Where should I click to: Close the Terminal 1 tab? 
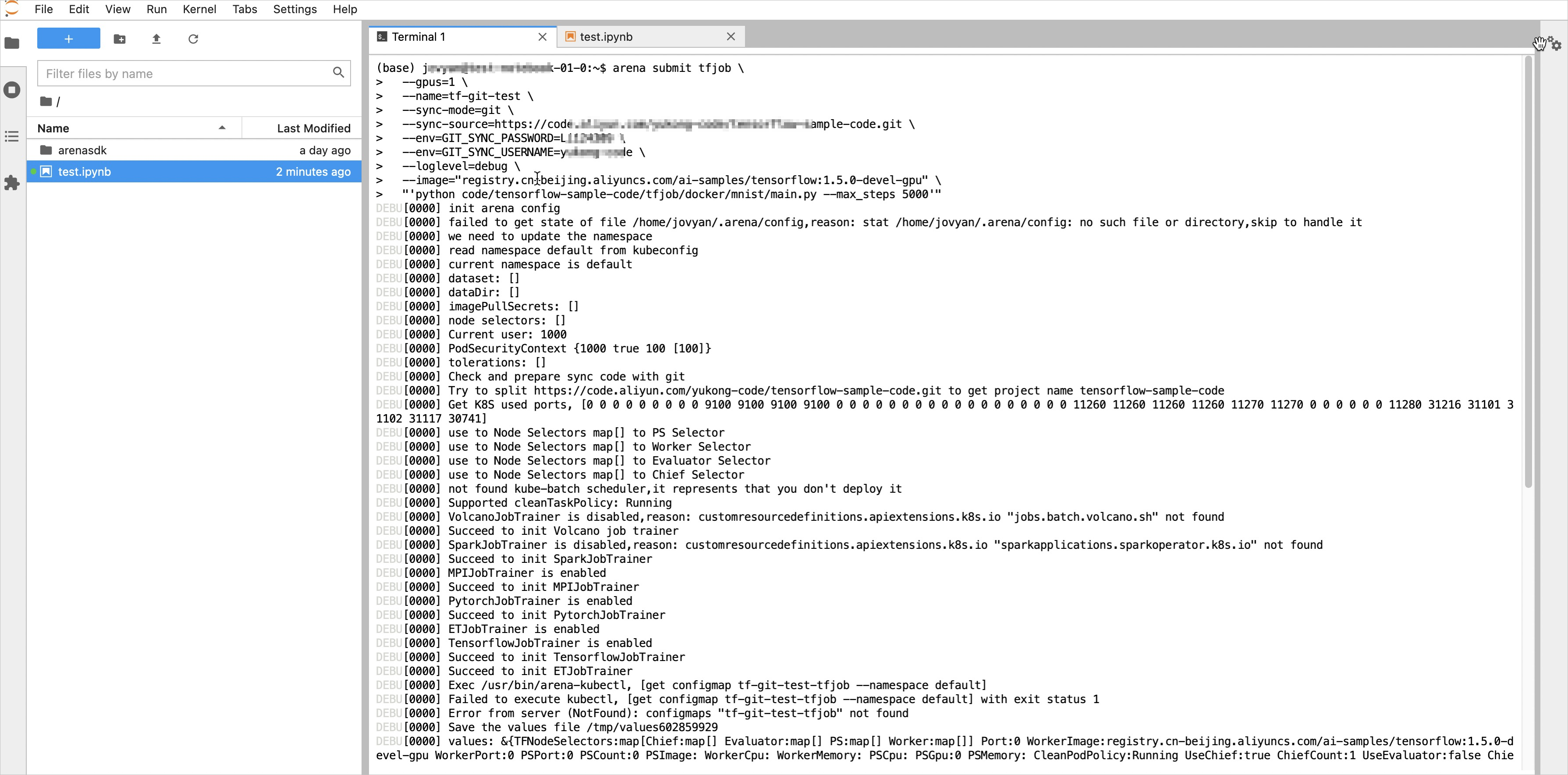(x=542, y=36)
